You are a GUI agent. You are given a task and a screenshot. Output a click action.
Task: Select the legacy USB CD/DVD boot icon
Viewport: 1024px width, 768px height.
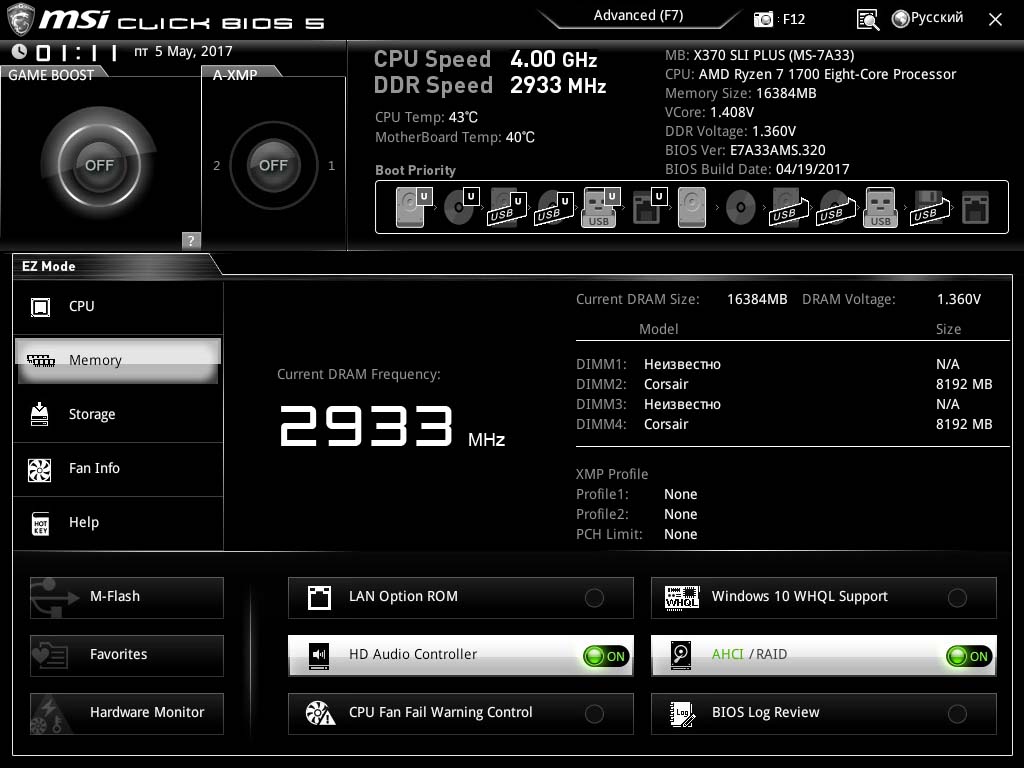coord(835,208)
